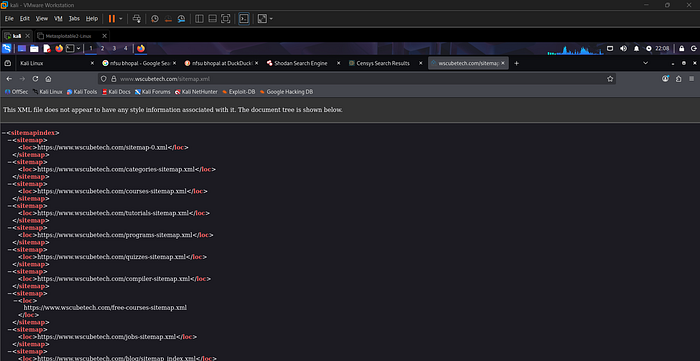Open the snapshot manager icon
Viewport: 700px width, 361px height.
(x=181, y=19)
